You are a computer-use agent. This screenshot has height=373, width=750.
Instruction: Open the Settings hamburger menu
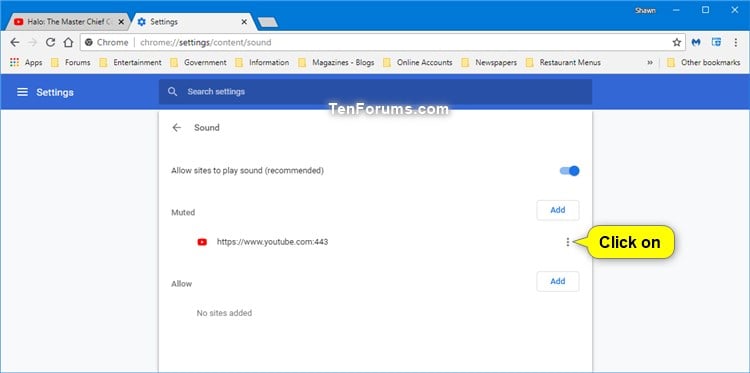coord(22,92)
